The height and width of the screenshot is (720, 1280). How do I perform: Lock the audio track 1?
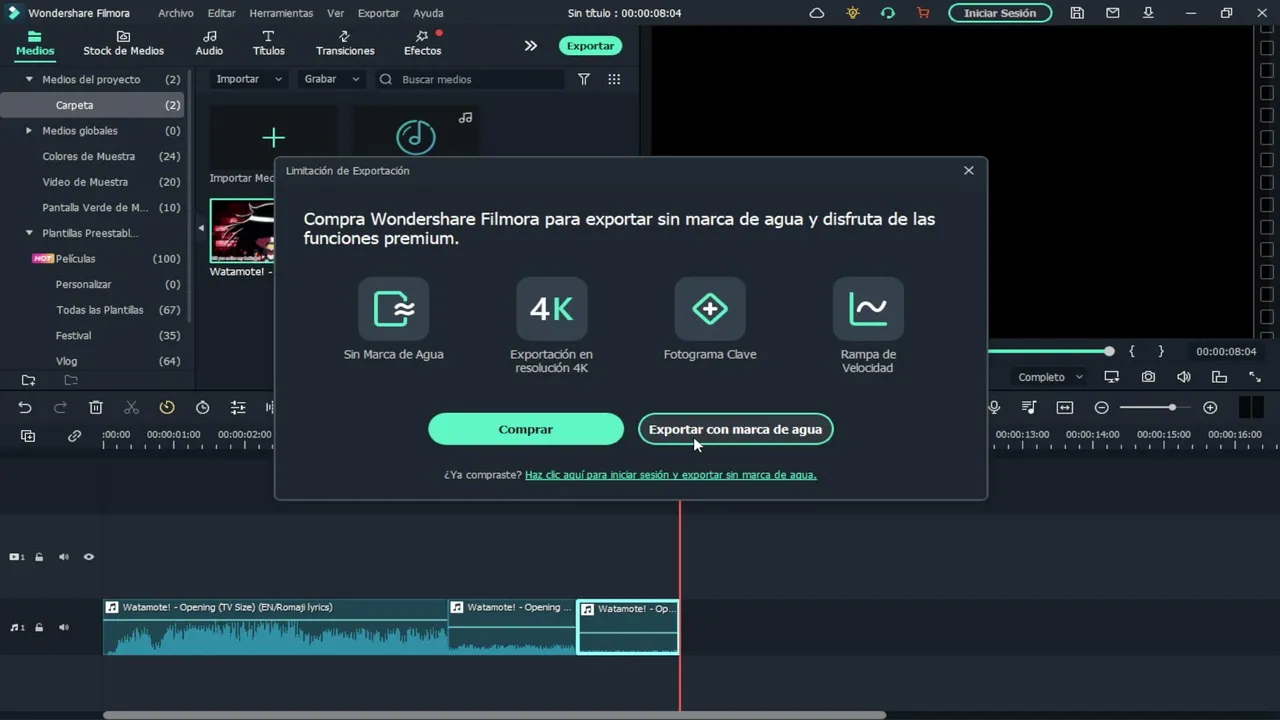(39, 628)
